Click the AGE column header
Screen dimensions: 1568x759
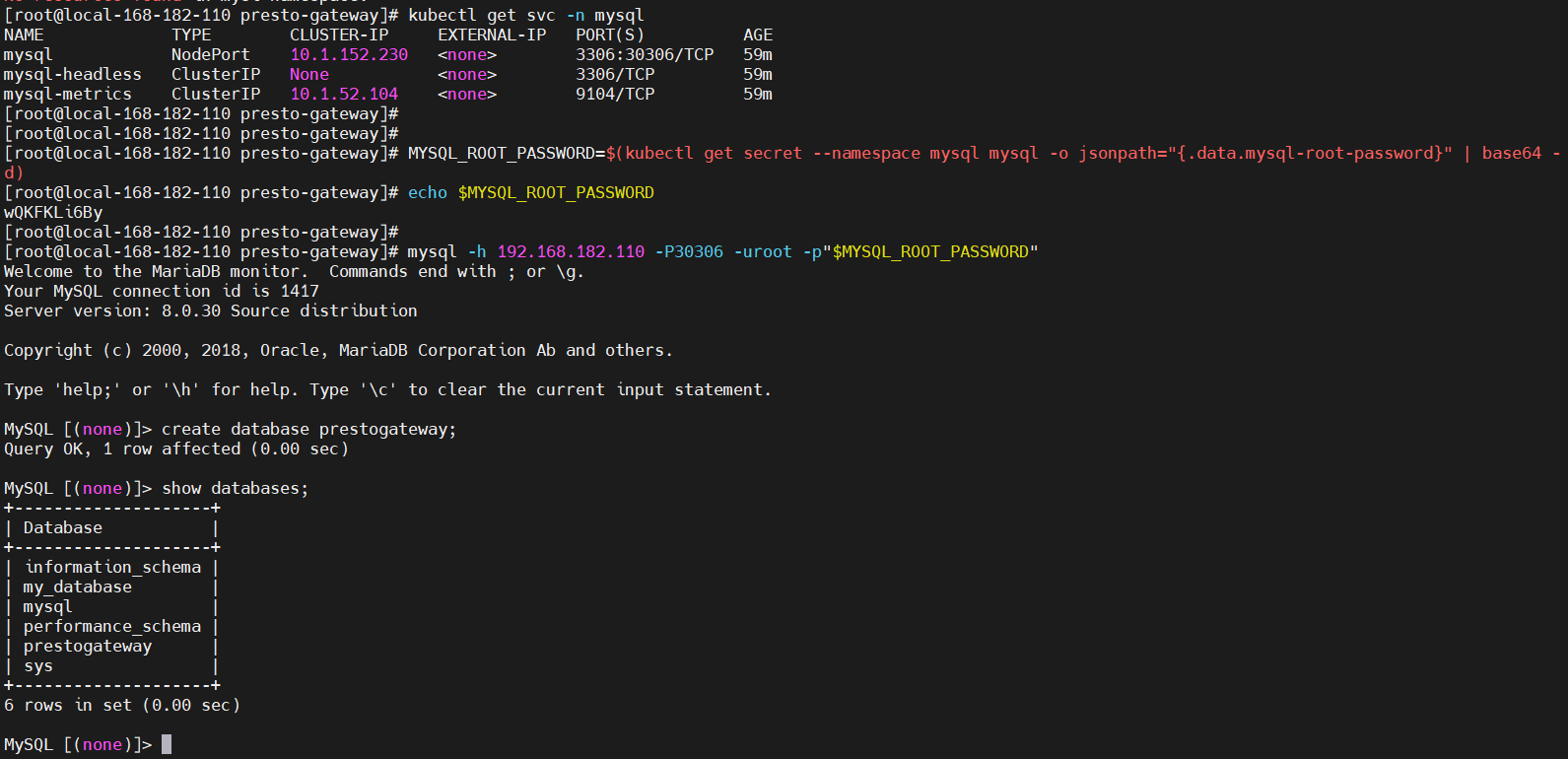click(x=758, y=35)
